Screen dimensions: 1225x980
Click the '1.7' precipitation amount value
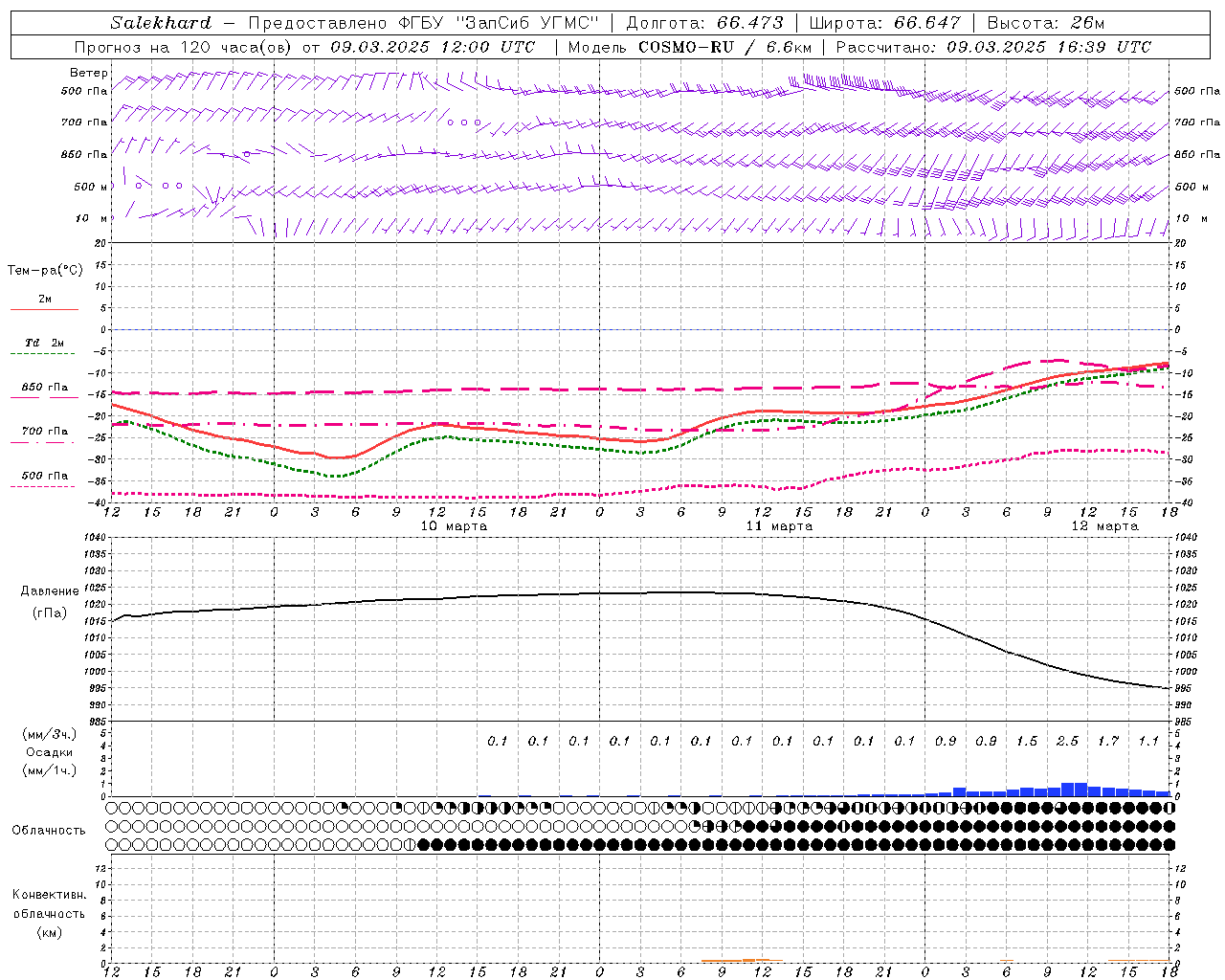[x=1108, y=742]
